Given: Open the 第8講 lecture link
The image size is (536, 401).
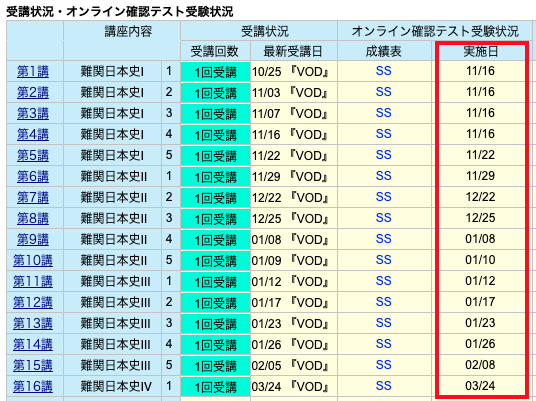Looking at the screenshot, I should point(33,218).
